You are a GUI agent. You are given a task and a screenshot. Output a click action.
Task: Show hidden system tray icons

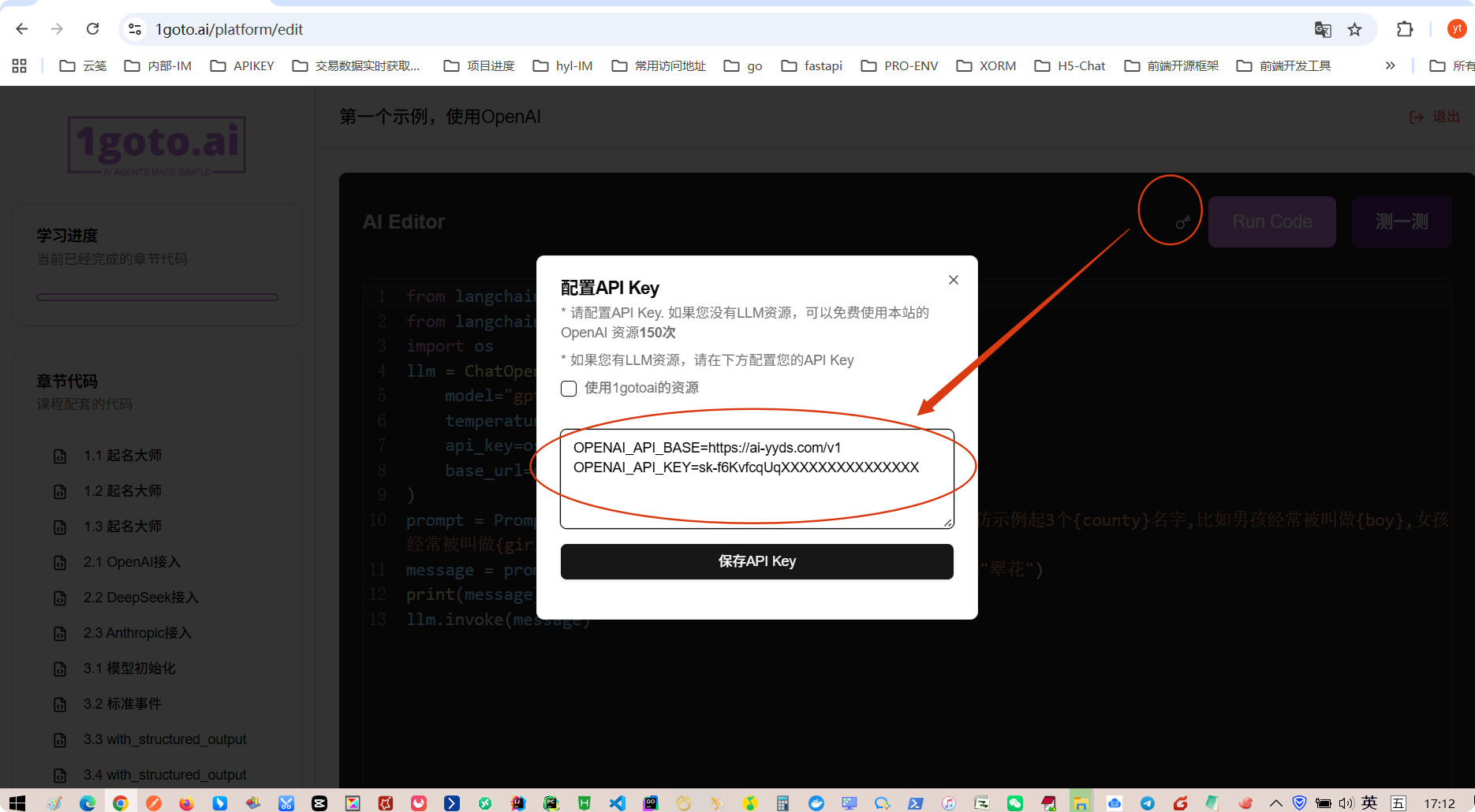point(1275,803)
